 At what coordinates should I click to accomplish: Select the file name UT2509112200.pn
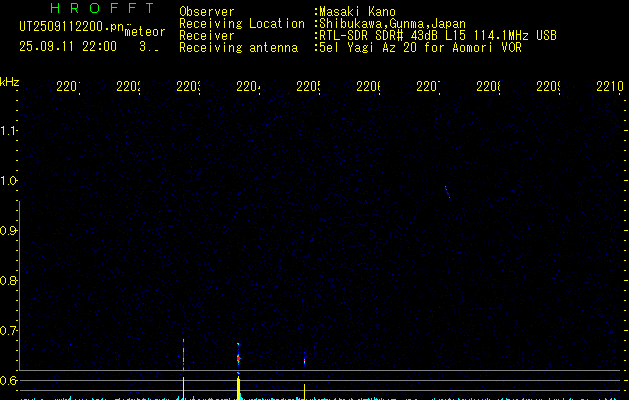pyautogui.click(x=71, y=27)
